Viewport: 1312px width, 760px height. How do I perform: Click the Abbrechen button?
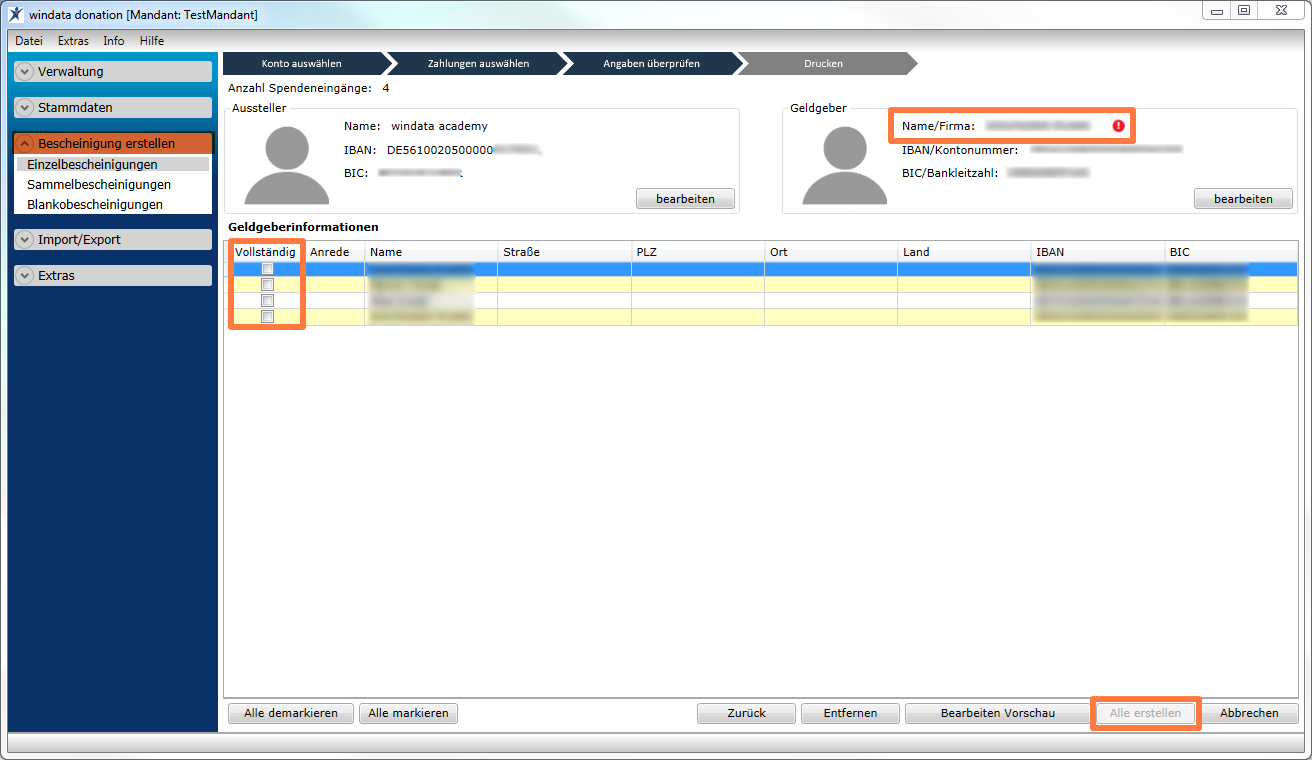[x=1249, y=713]
